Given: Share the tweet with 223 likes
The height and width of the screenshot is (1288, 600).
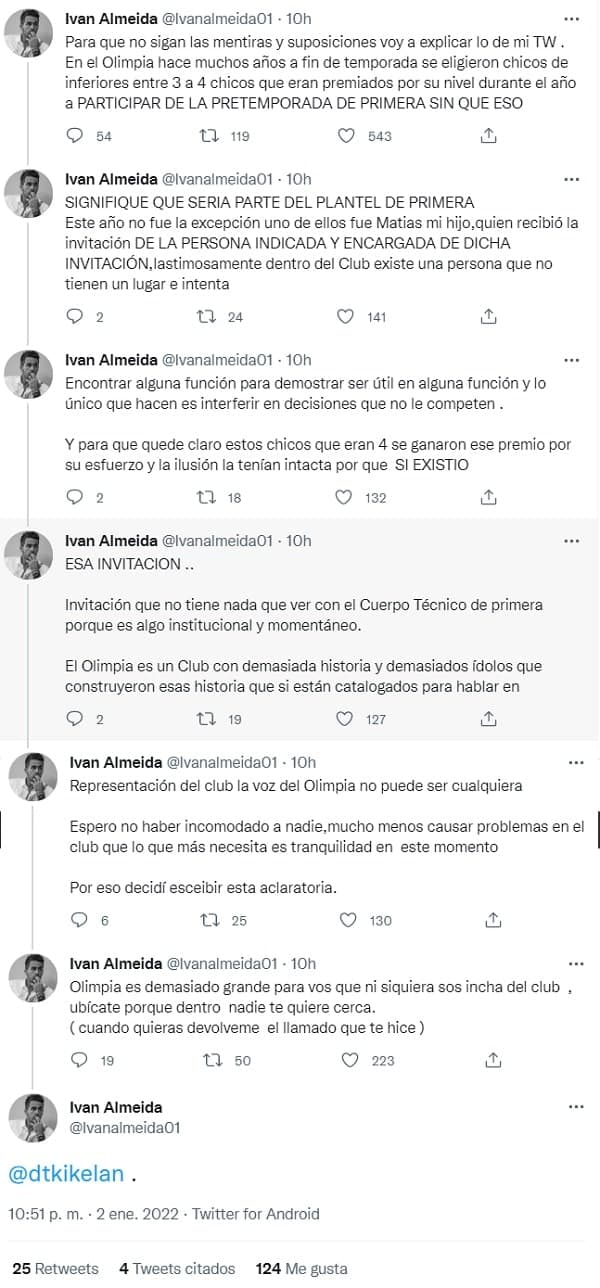Looking at the screenshot, I should tap(492, 1060).
